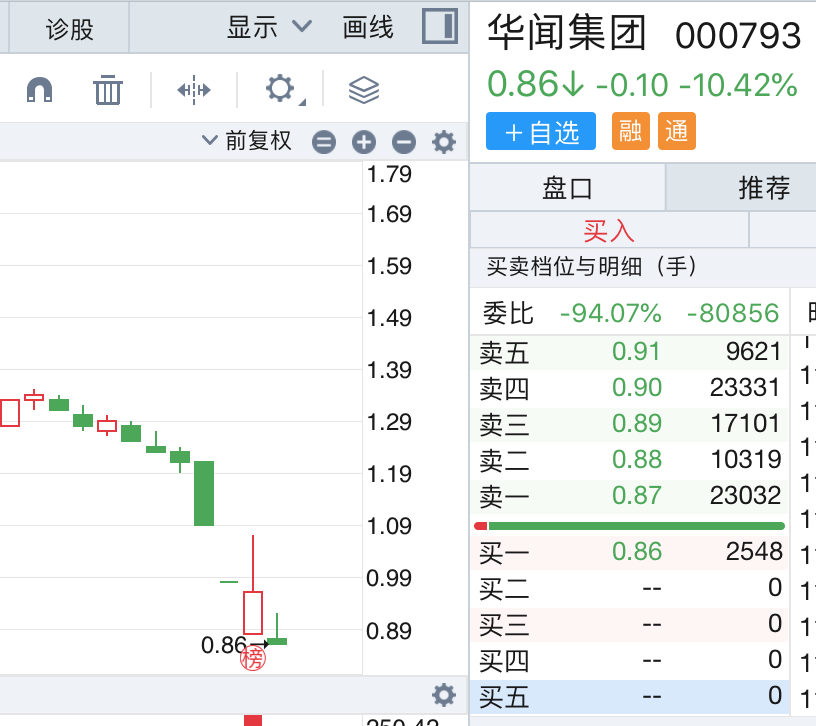Click the red 榜 badge on chart
816x726 pixels.
coord(253,658)
